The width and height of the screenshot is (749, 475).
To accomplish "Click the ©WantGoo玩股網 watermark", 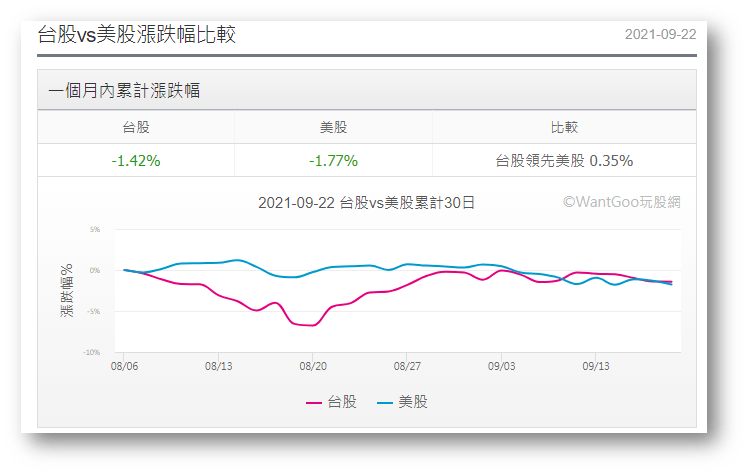I will point(621,202).
